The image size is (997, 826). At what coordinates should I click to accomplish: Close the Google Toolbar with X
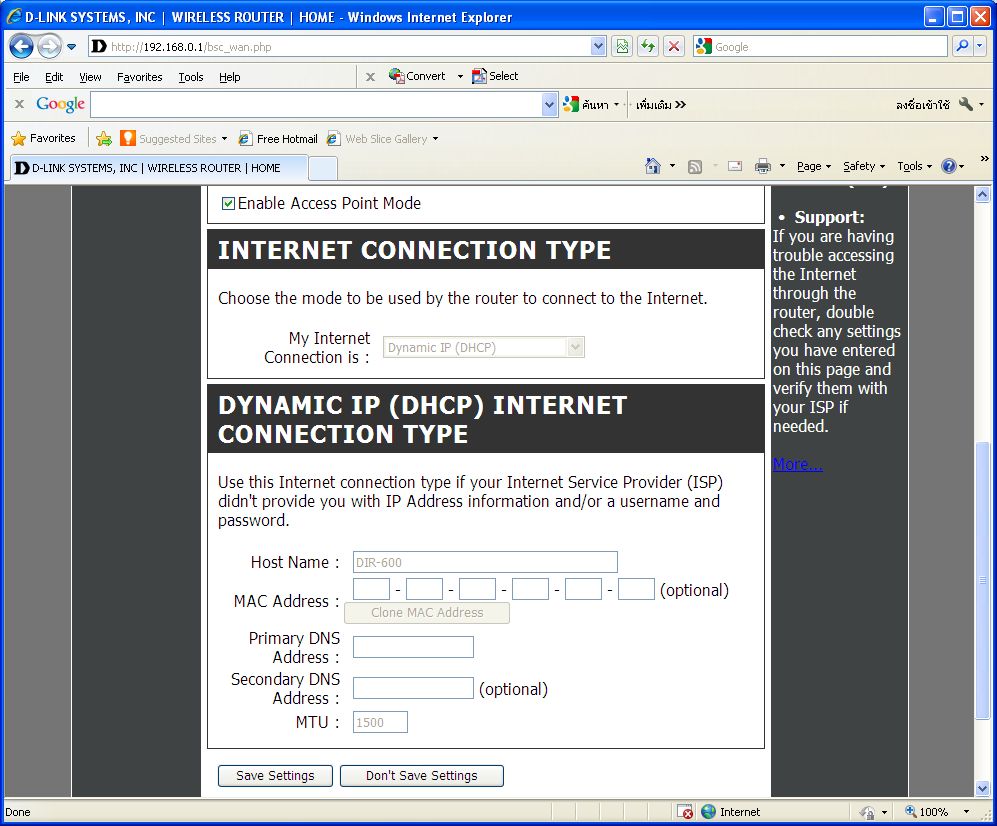coord(20,104)
